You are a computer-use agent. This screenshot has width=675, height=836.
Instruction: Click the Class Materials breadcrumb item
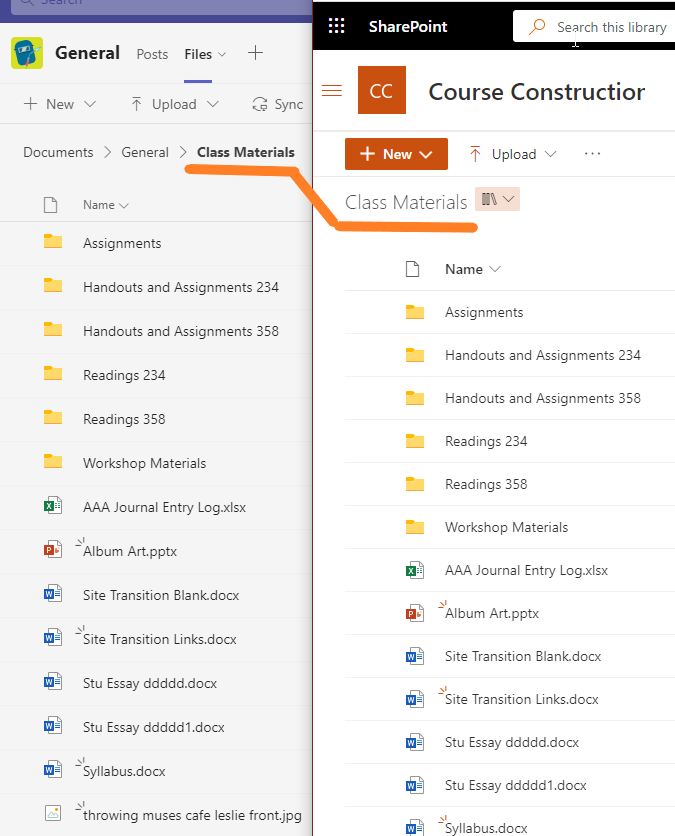pyautogui.click(x=246, y=152)
